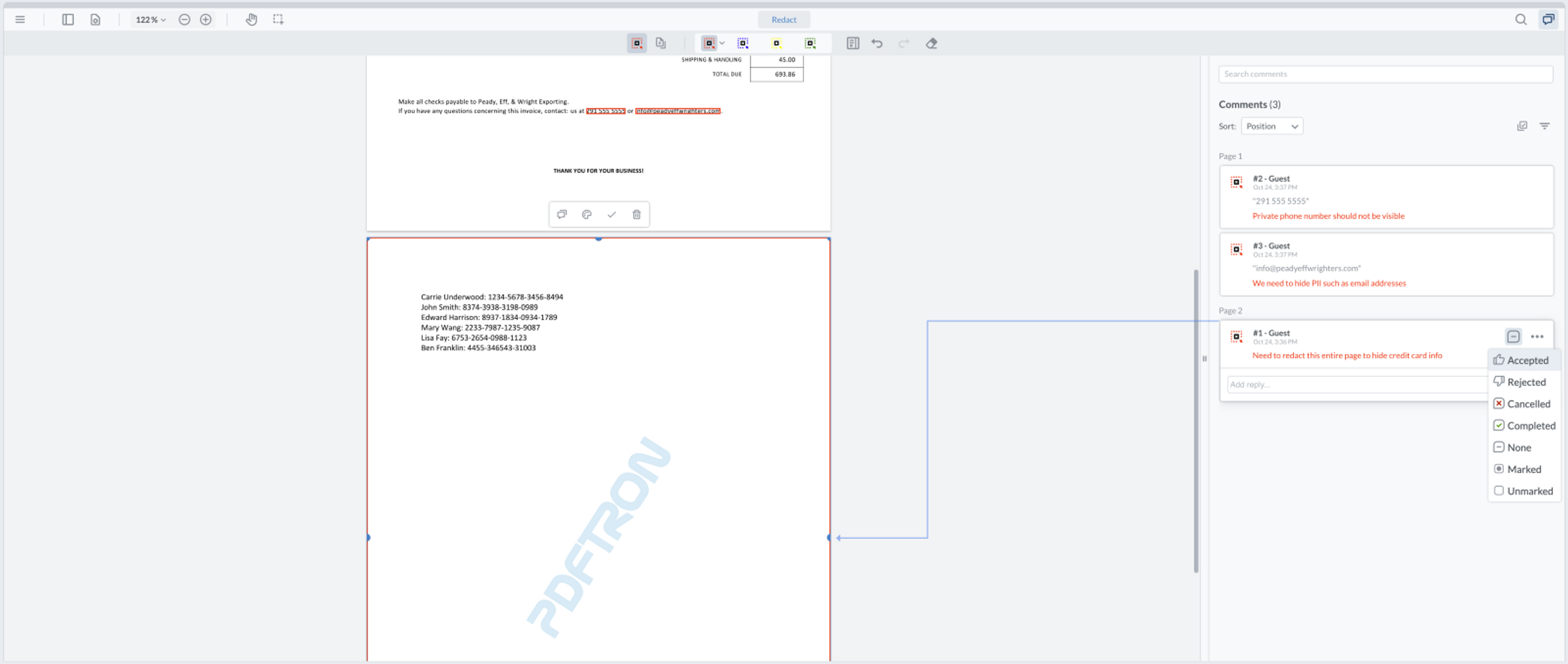Open search with the magnifier icon
1568x664 pixels.
pos(1520,20)
